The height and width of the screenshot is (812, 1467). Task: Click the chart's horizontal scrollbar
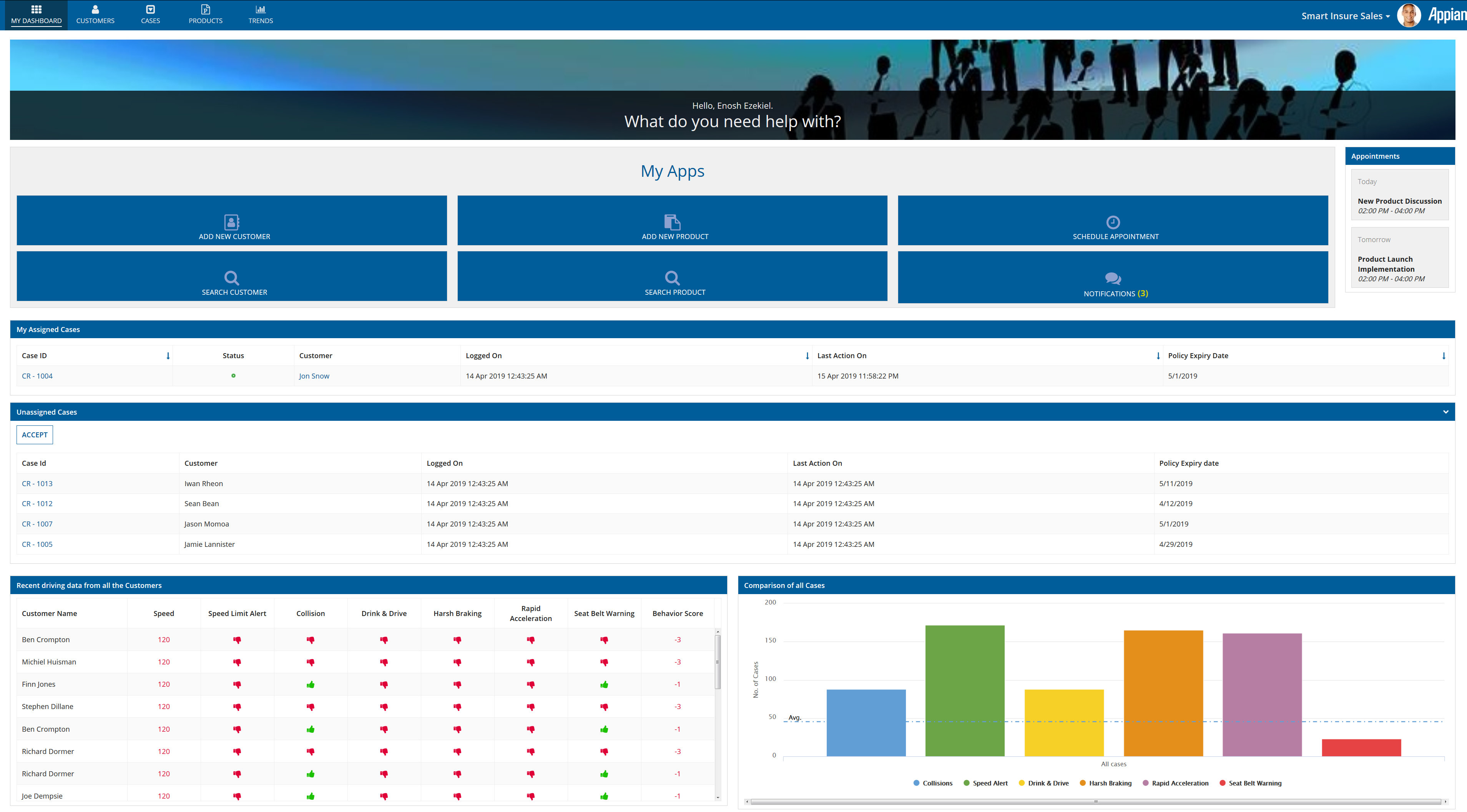point(1095,801)
